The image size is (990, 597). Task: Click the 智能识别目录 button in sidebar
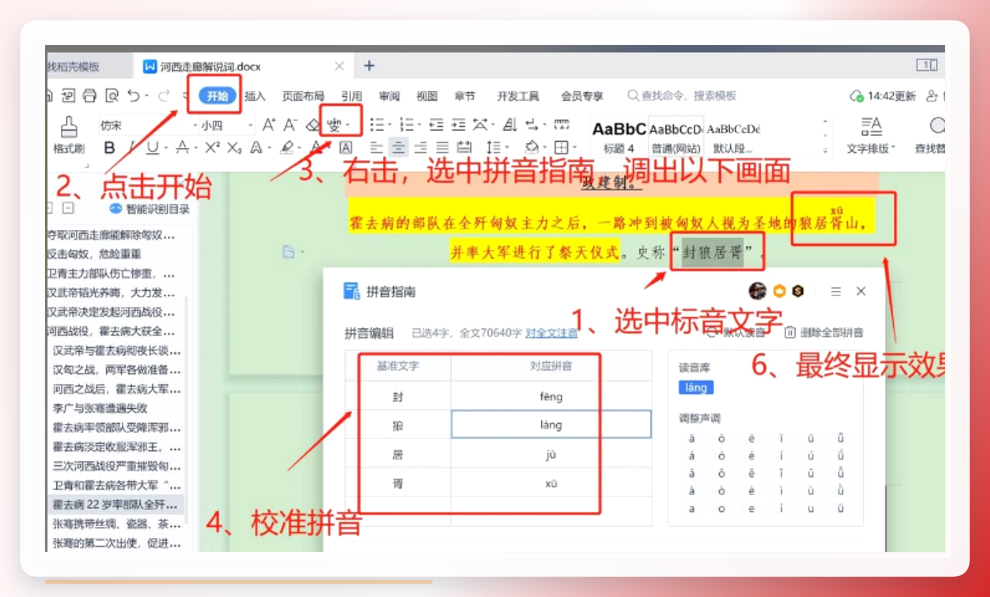coord(150,209)
